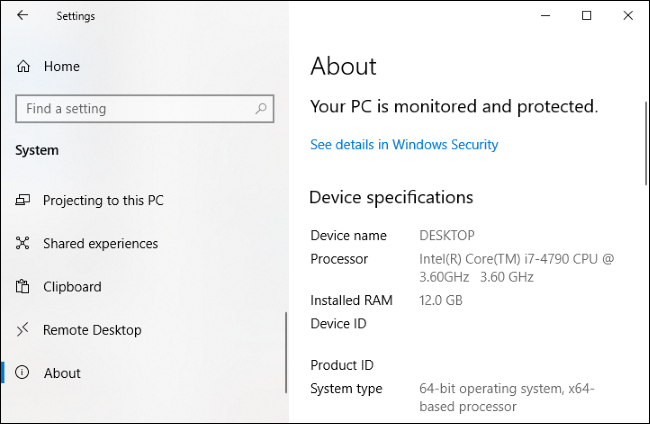Click the Shared experiences icon
The height and width of the screenshot is (424, 650).
point(24,244)
